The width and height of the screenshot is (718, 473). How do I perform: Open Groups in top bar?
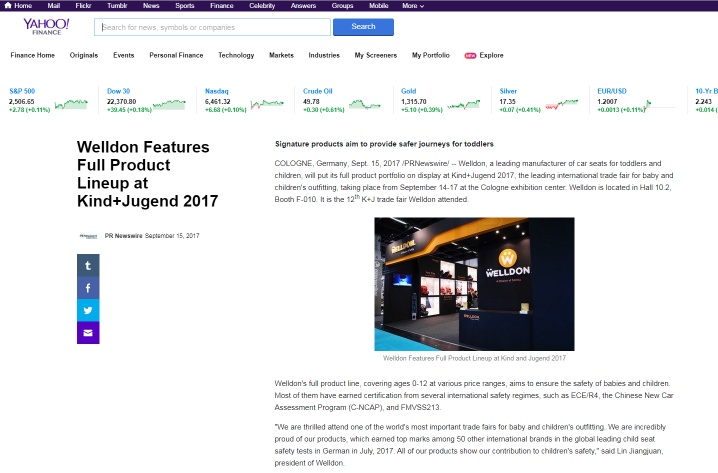tap(342, 5)
